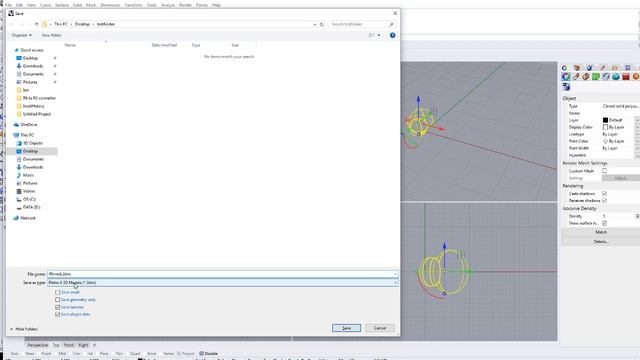This screenshot has width=640, height=360.
Task: Toggle Show surface isocurve checkbox
Action: point(604,223)
